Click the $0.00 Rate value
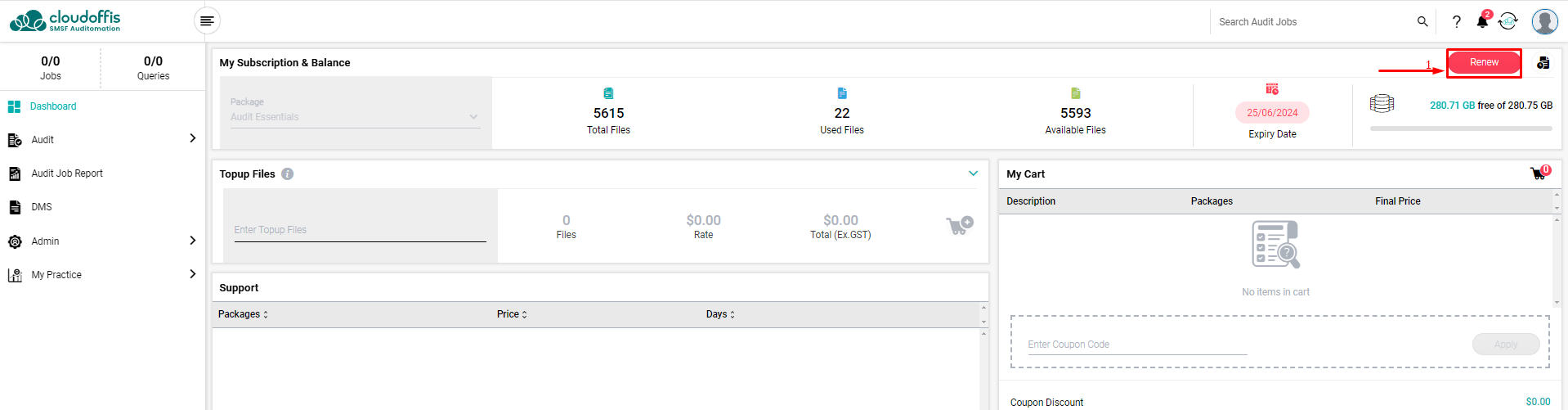This screenshot has width=1568, height=410. [x=703, y=220]
